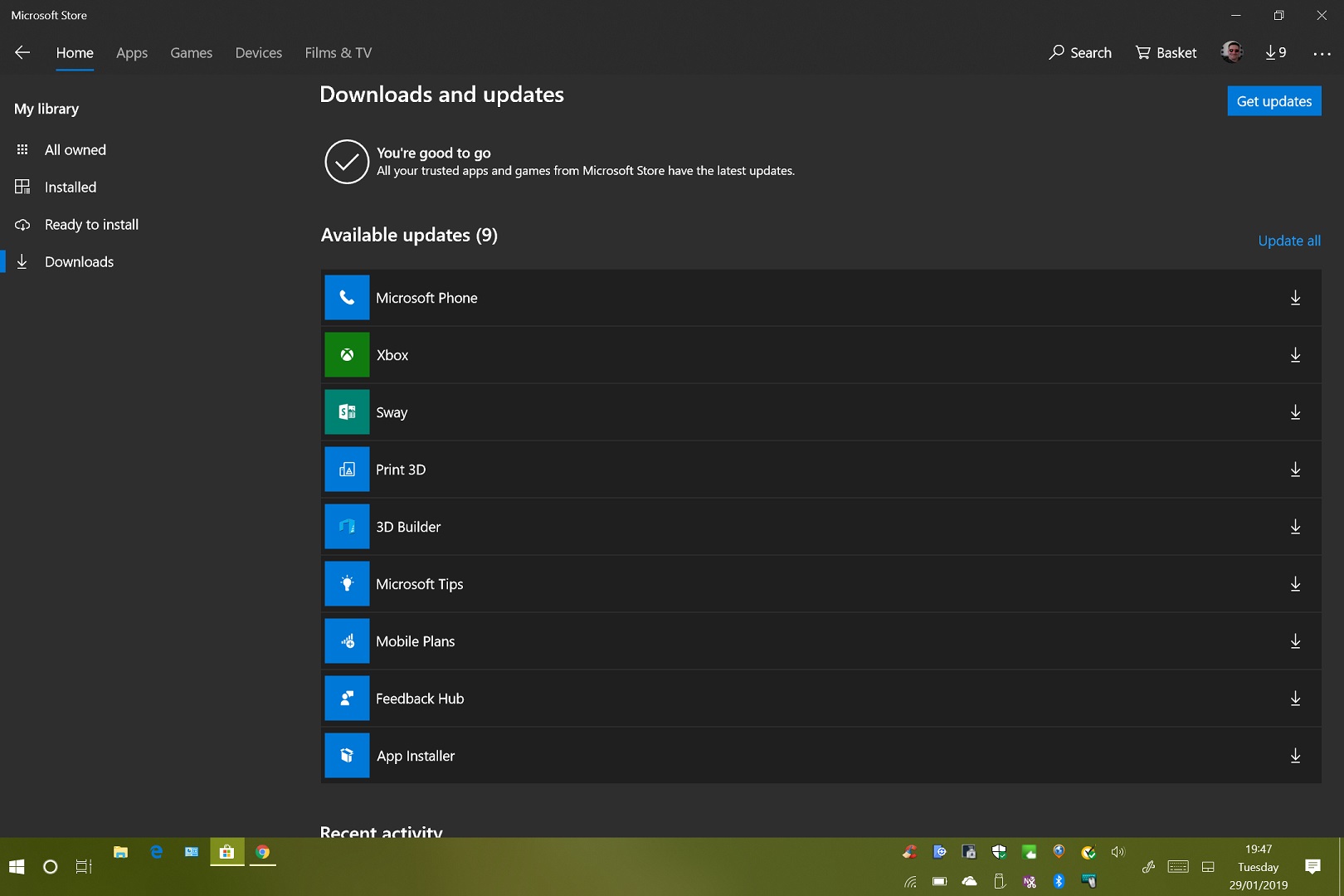Open the Windows Start menu

[x=17, y=867]
